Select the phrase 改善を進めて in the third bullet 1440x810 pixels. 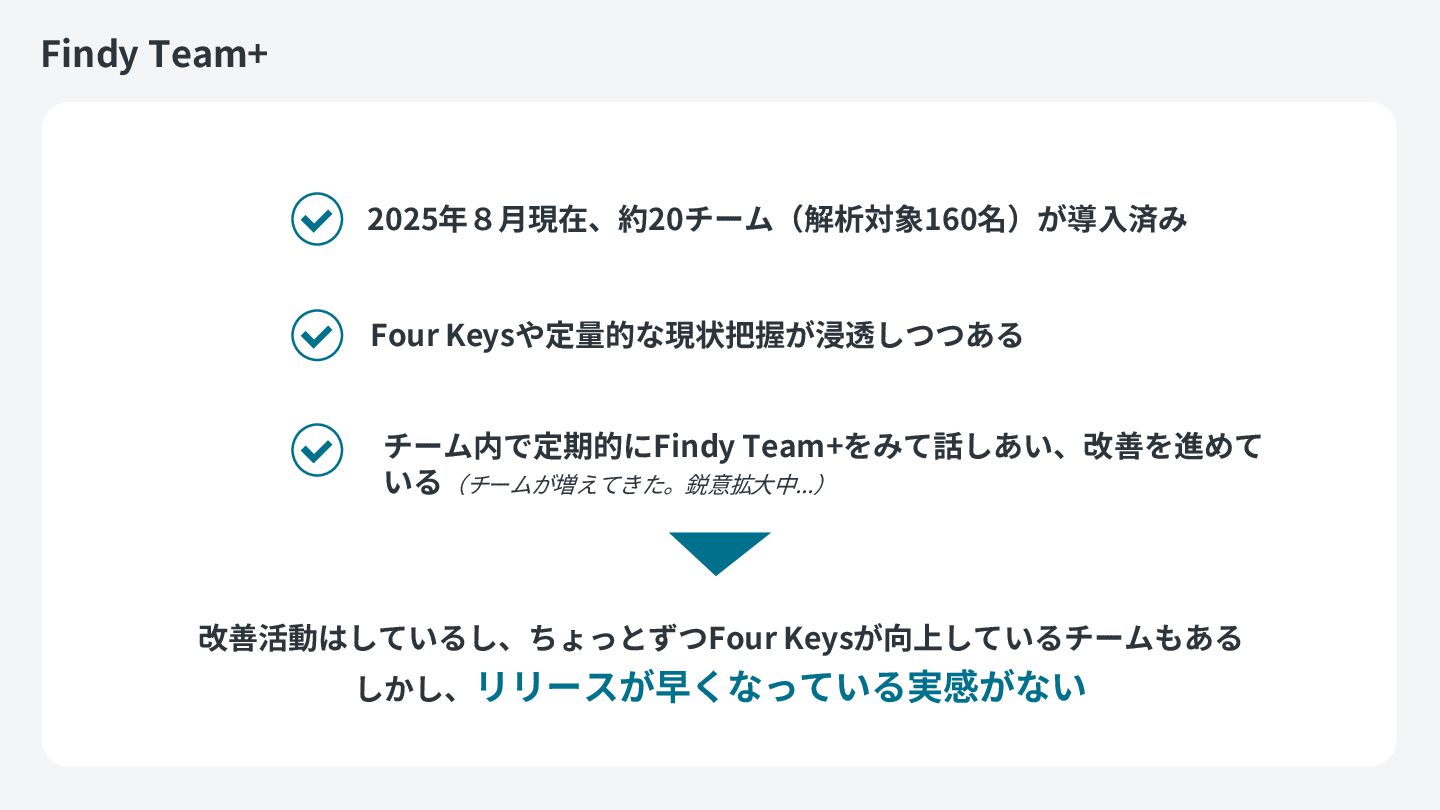[1174, 446]
